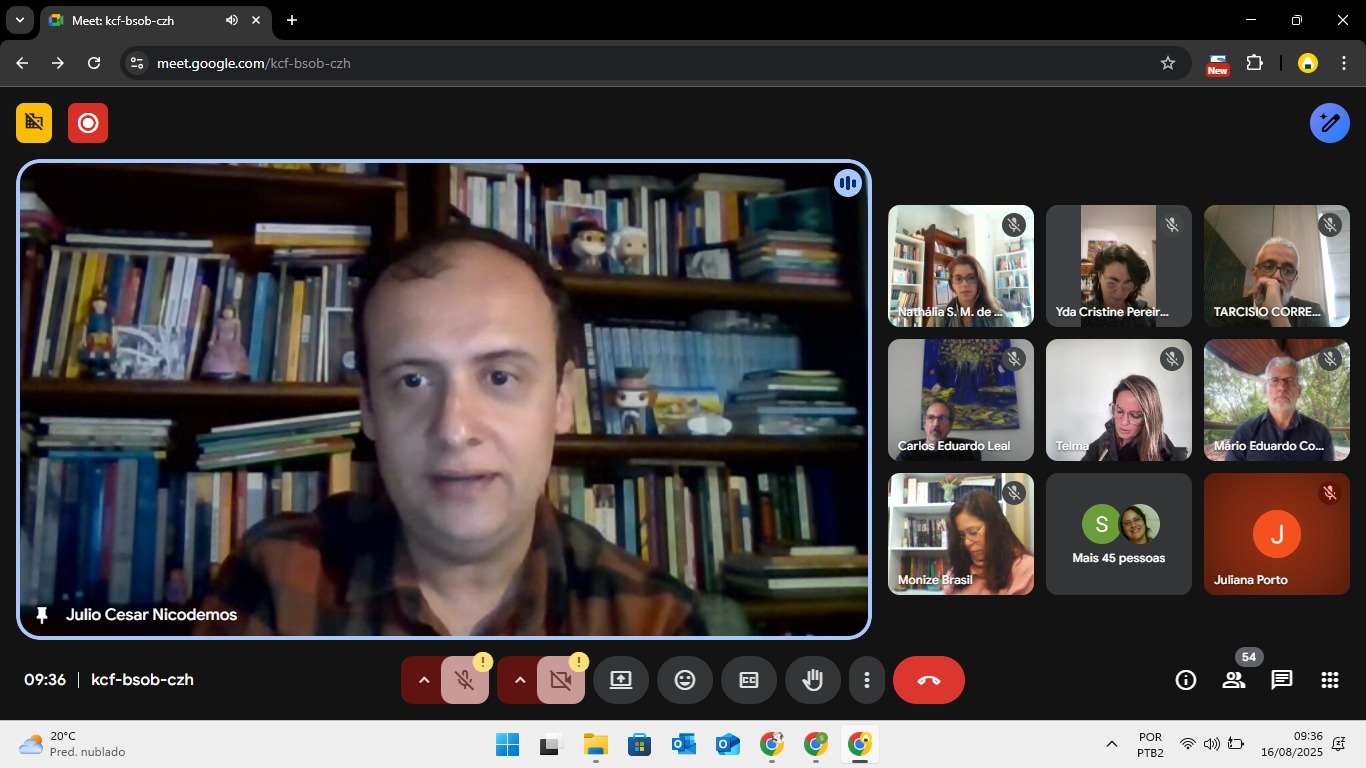The width and height of the screenshot is (1366, 768).
Task: Open the emoji reactions panel
Action: tap(684, 680)
